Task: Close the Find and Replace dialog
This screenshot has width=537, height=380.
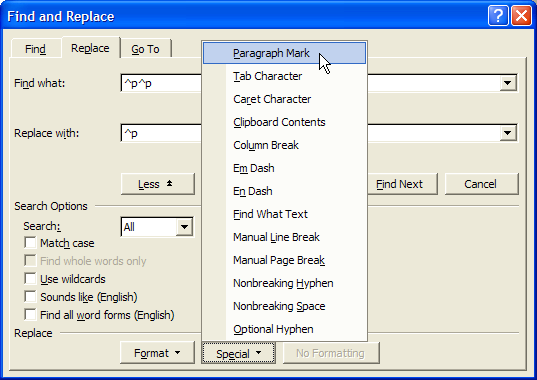Action: pyautogui.click(x=521, y=16)
